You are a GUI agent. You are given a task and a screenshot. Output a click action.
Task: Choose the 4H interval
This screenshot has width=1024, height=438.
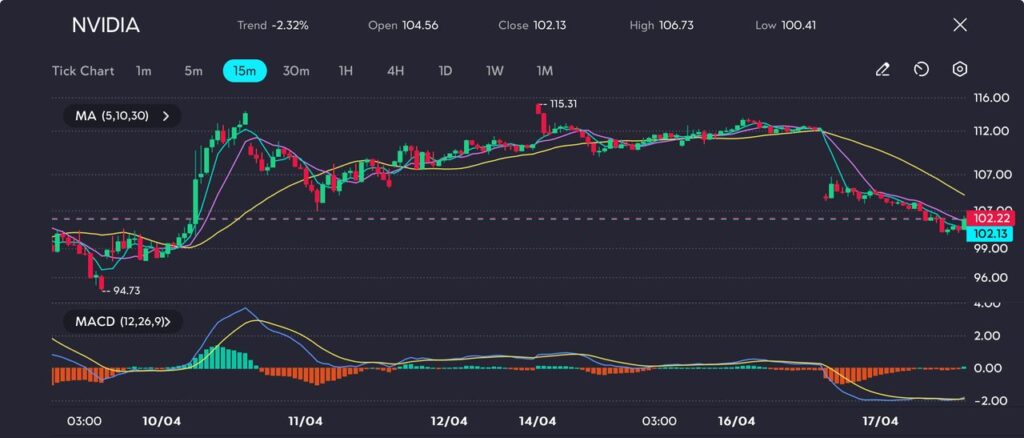point(396,71)
